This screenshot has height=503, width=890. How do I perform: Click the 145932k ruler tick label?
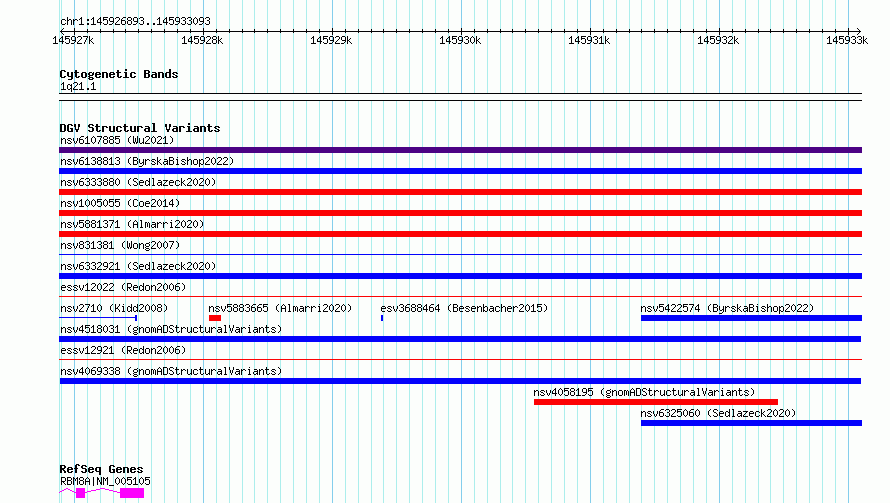(x=718, y=40)
